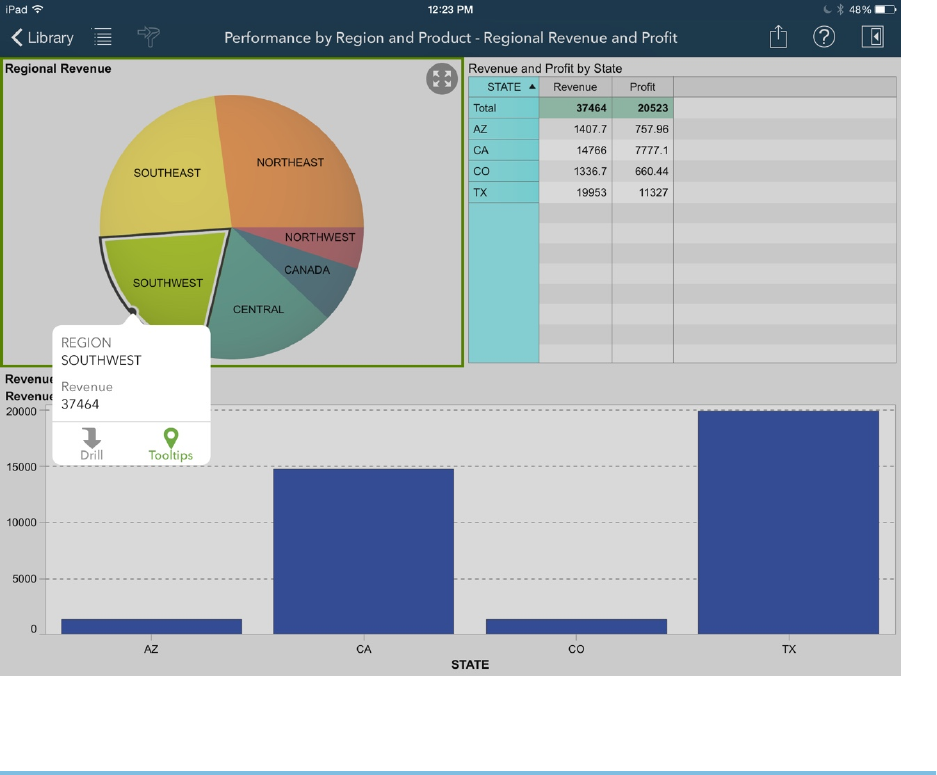The width and height of the screenshot is (937, 775).
Task: Maximize the Regional Revenue pie chart
Action: 441,80
